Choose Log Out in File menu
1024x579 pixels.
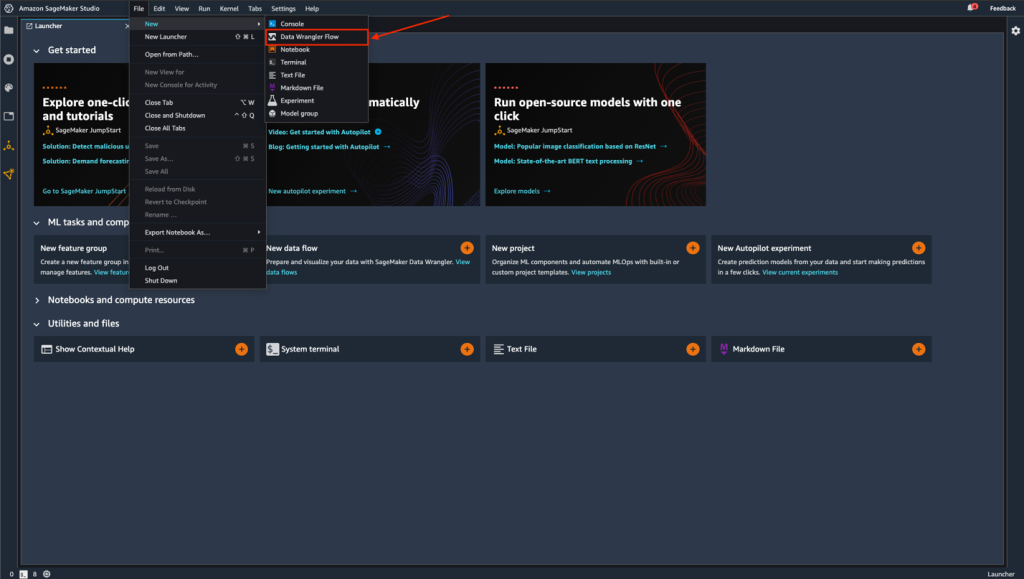197,268
